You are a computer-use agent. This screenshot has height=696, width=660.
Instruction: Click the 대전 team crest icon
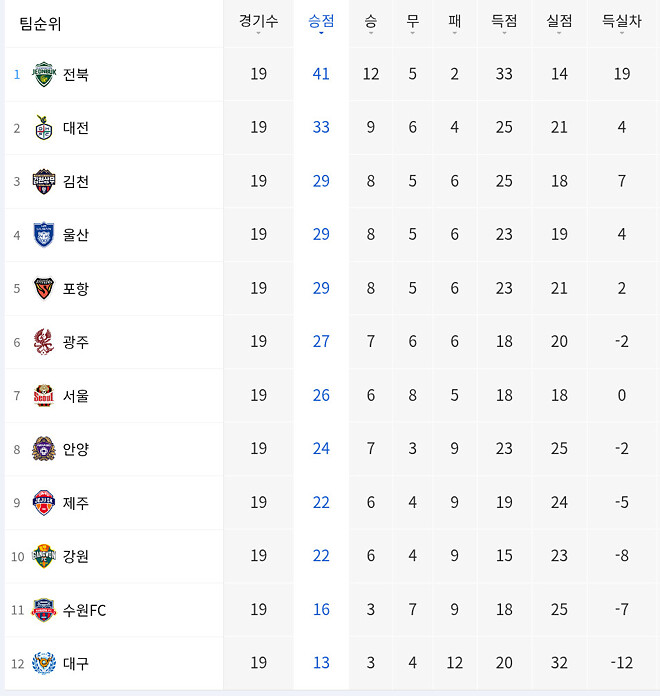(43, 128)
